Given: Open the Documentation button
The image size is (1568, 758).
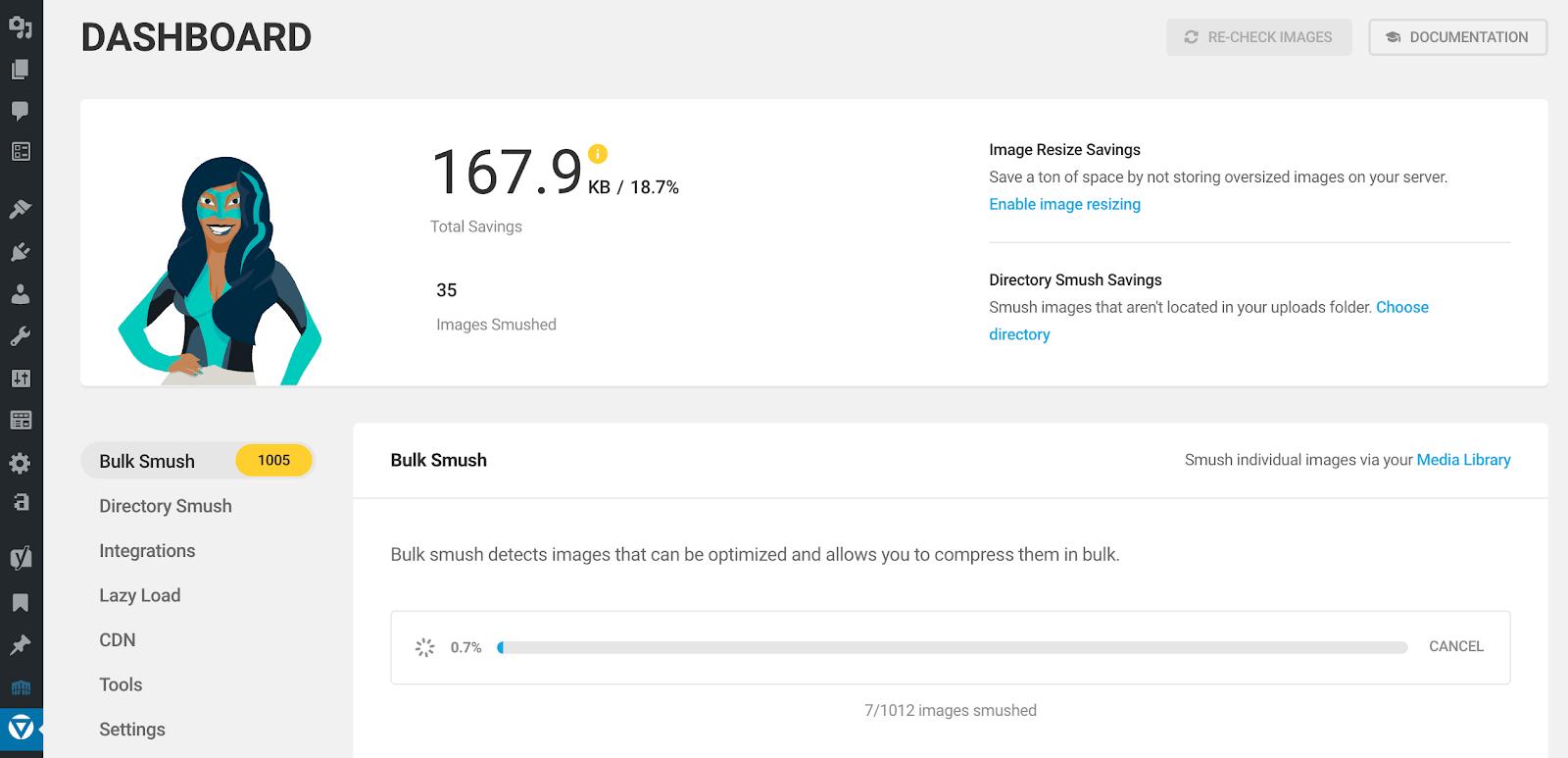Looking at the screenshot, I should coord(1457,37).
